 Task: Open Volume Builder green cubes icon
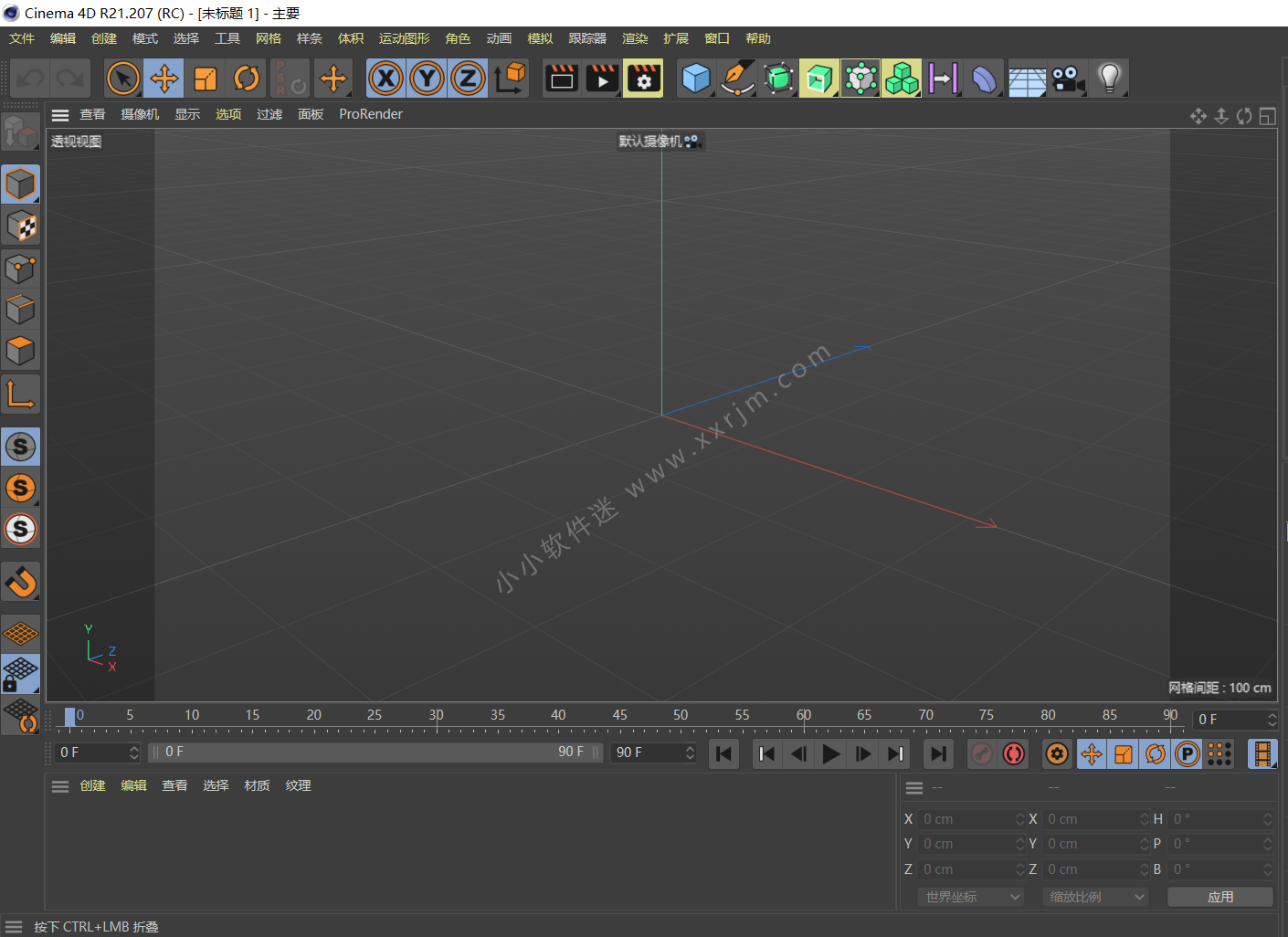[902, 79]
